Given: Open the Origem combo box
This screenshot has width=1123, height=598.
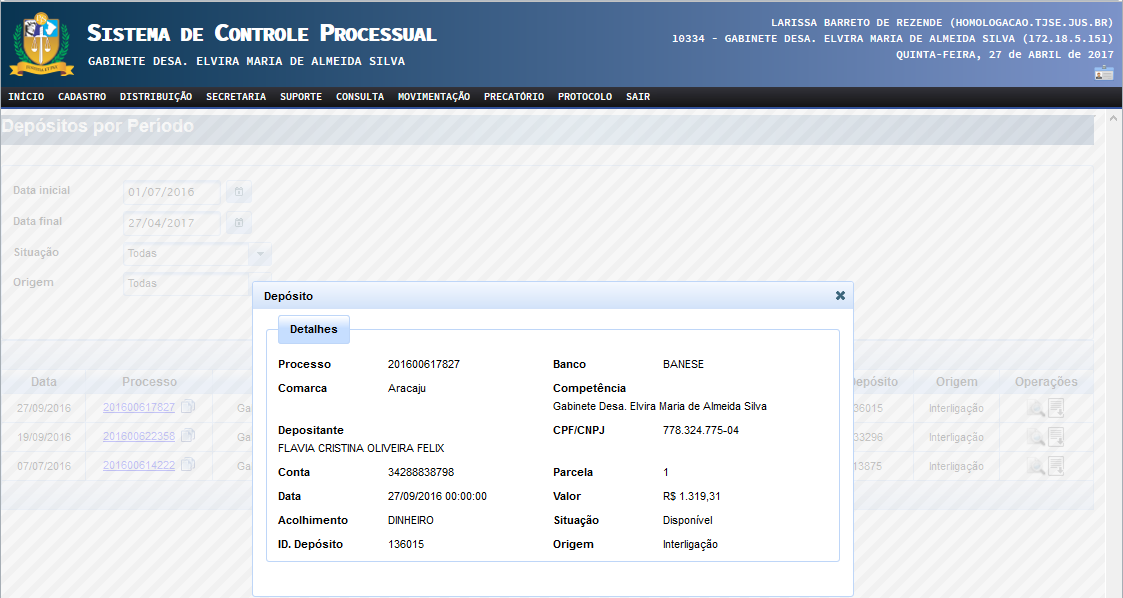Looking at the screenshot, I should pyautogui.click(x=187, y=284).
